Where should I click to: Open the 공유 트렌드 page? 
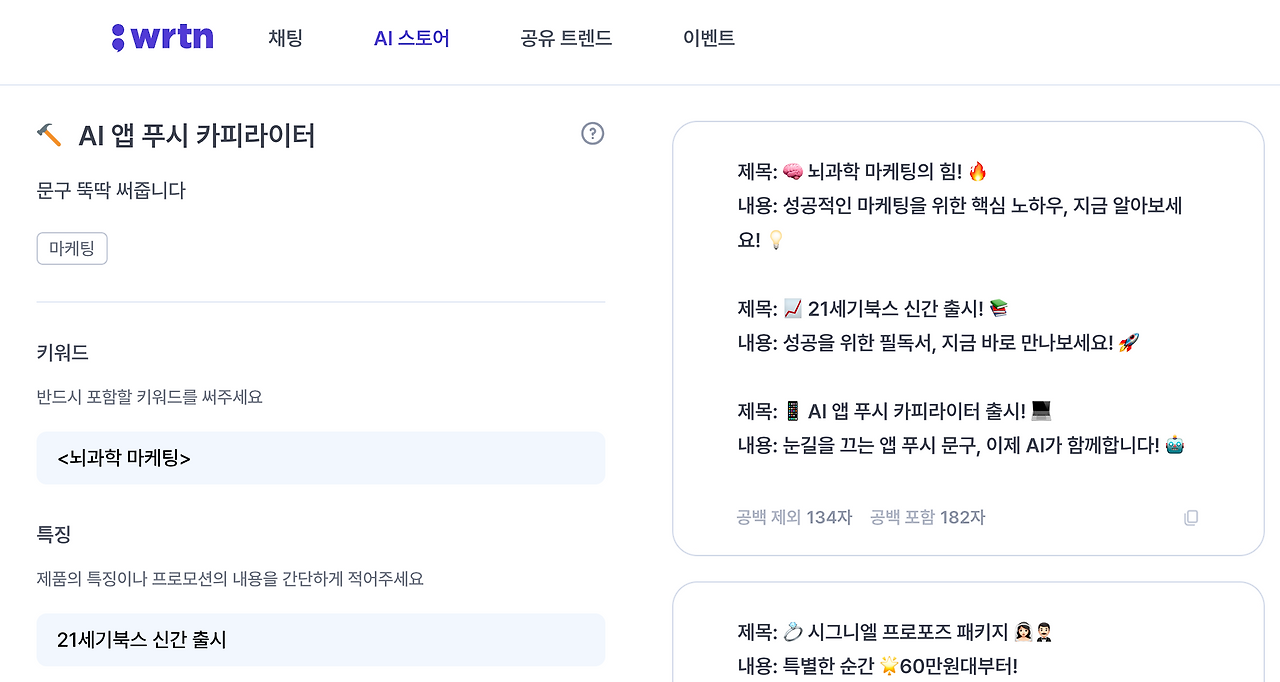[566, 37]
